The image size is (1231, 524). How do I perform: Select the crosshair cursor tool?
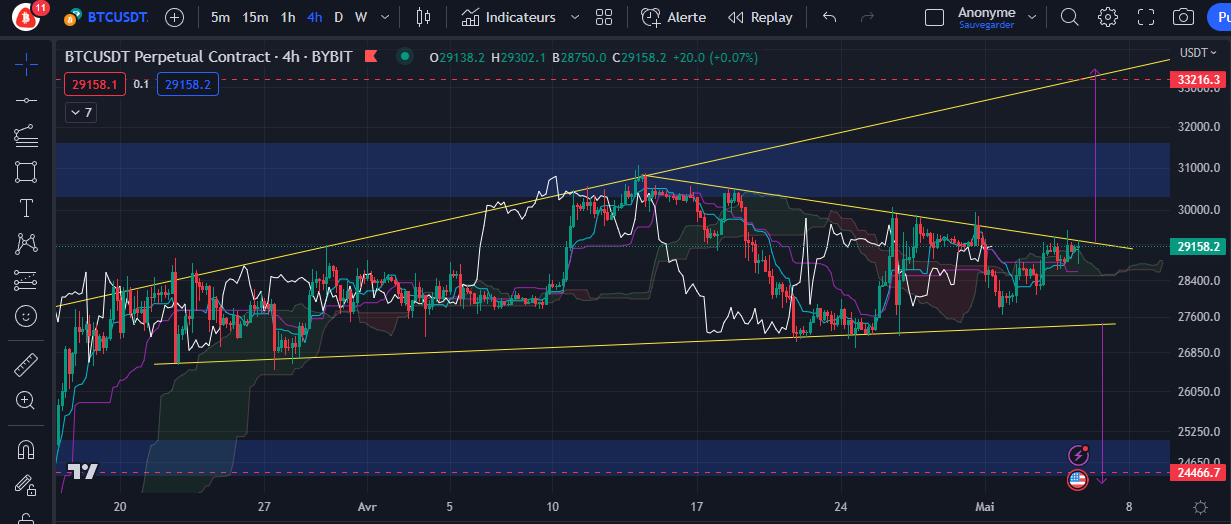(x=27, y=63)
